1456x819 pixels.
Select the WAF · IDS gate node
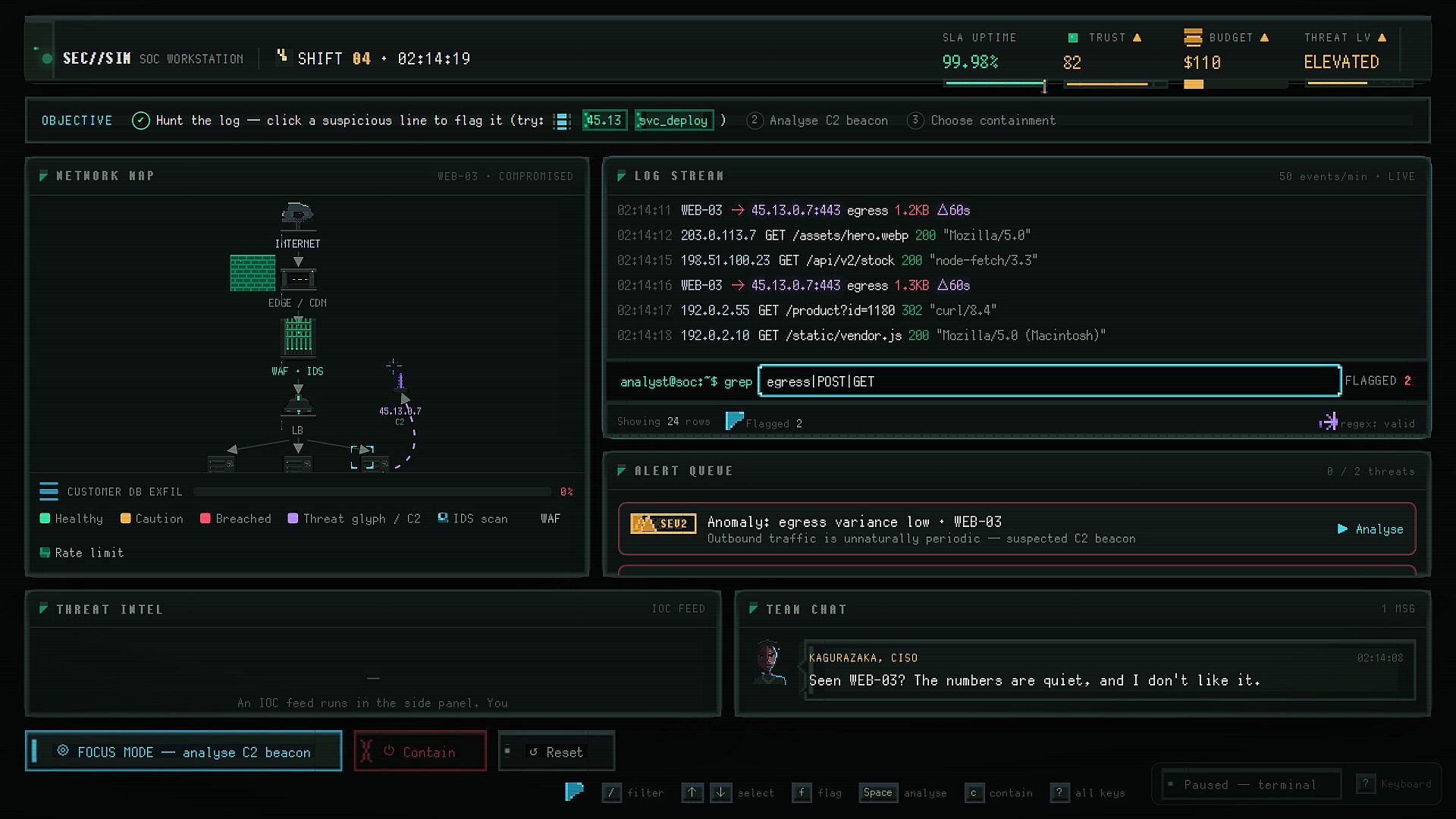click(298, 337)
